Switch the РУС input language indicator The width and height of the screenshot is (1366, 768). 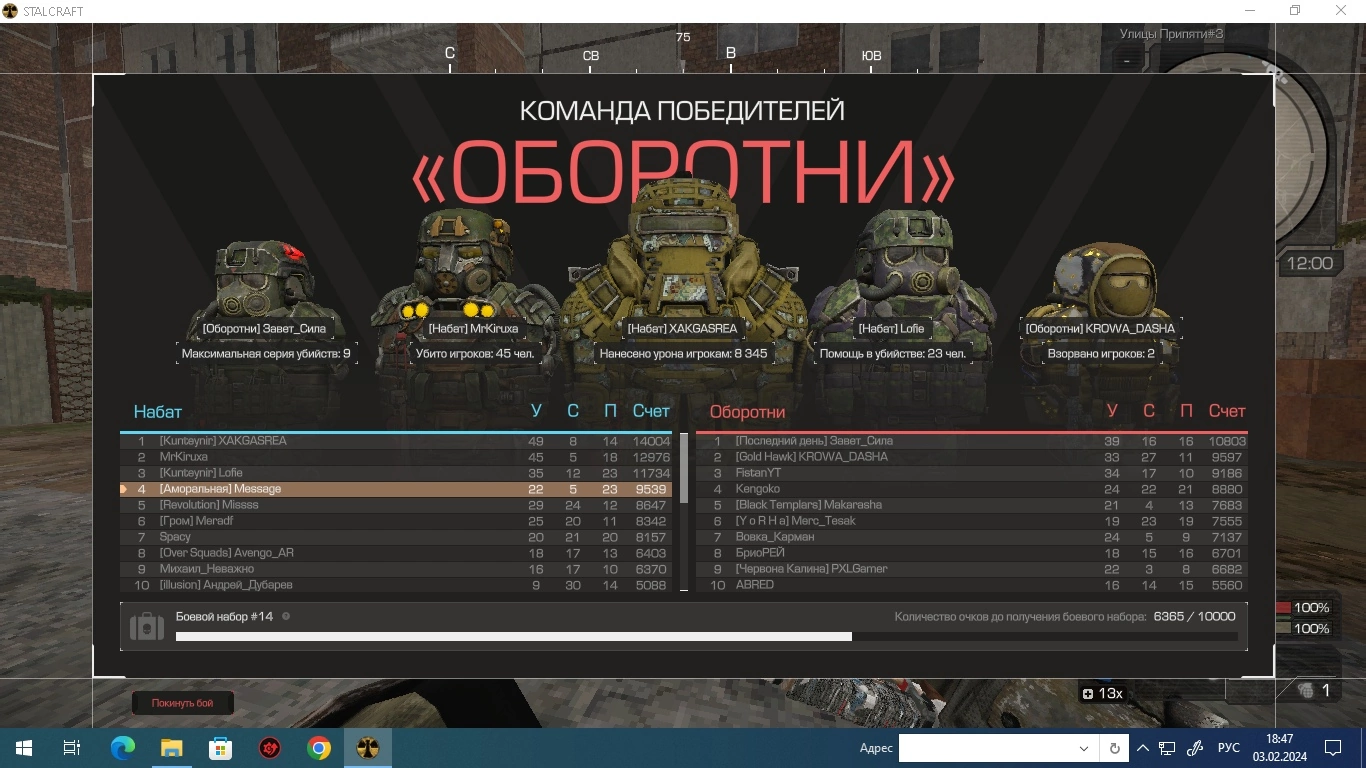[1229, 748]
